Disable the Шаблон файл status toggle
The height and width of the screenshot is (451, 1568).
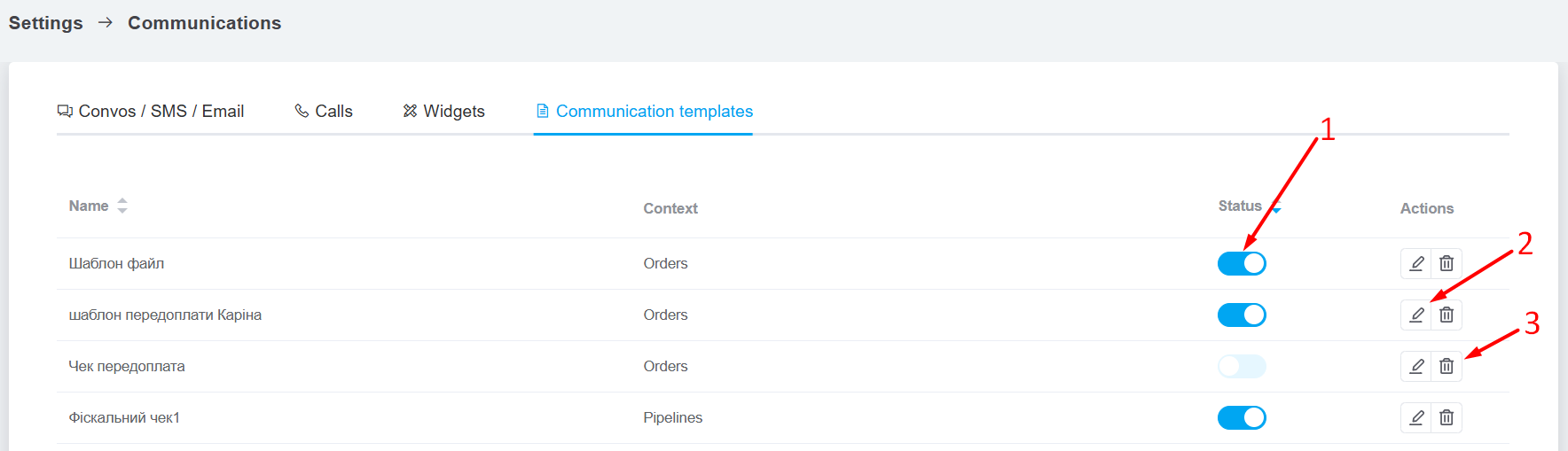pos(1242,263)
